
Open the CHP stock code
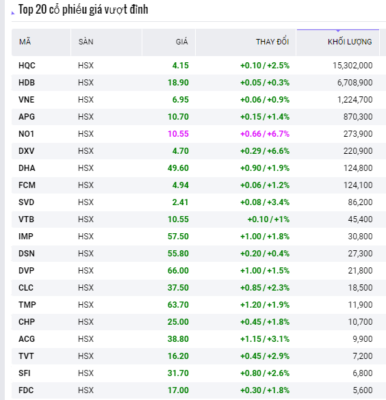click(27, 322)
